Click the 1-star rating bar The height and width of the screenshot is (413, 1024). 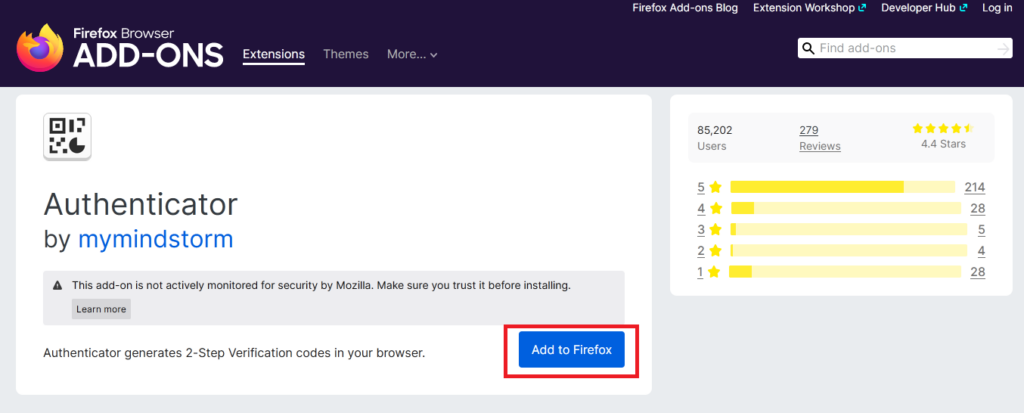tap(842, 272)
